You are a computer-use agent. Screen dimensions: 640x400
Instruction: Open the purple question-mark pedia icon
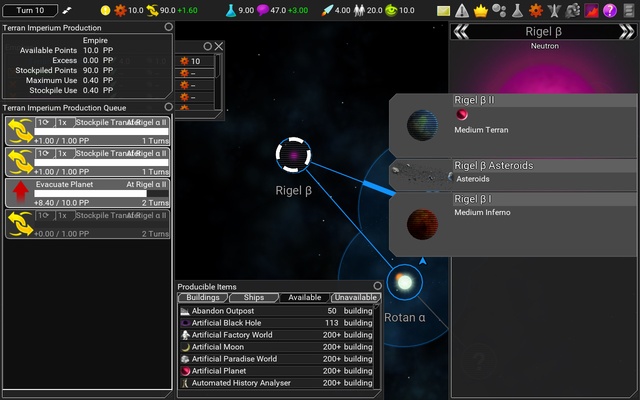pos(610,11)
